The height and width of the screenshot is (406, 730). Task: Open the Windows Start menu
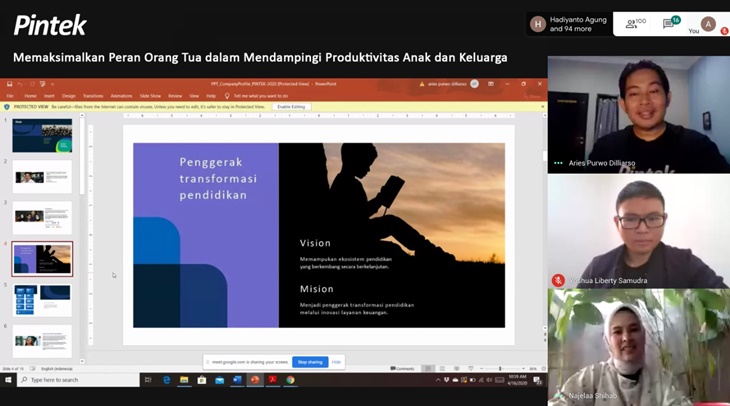[8, 380]
